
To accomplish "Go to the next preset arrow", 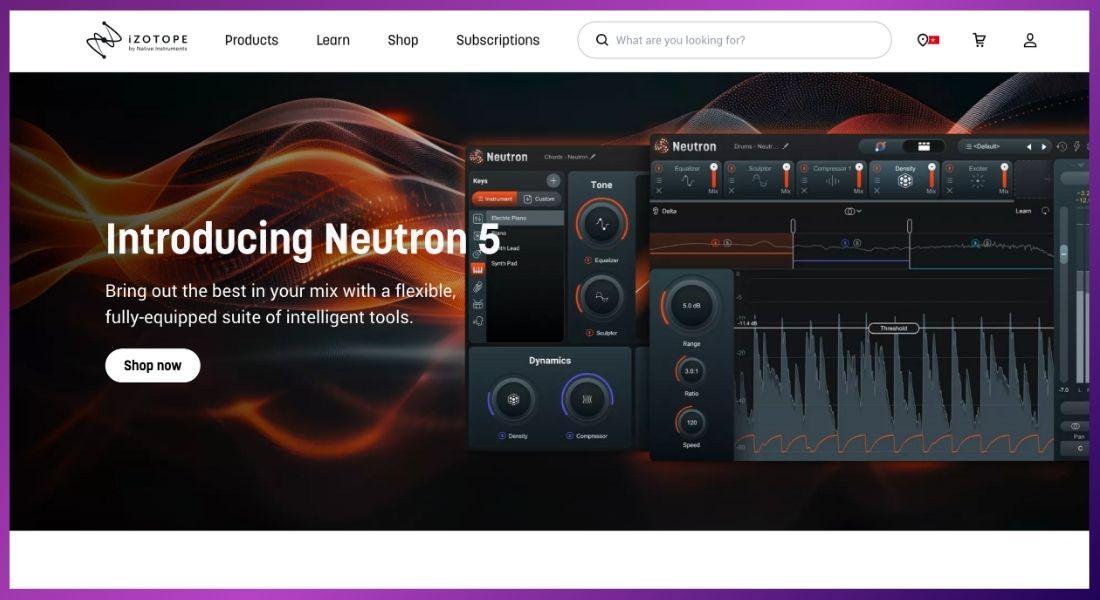I will [x=1044, y=147].
